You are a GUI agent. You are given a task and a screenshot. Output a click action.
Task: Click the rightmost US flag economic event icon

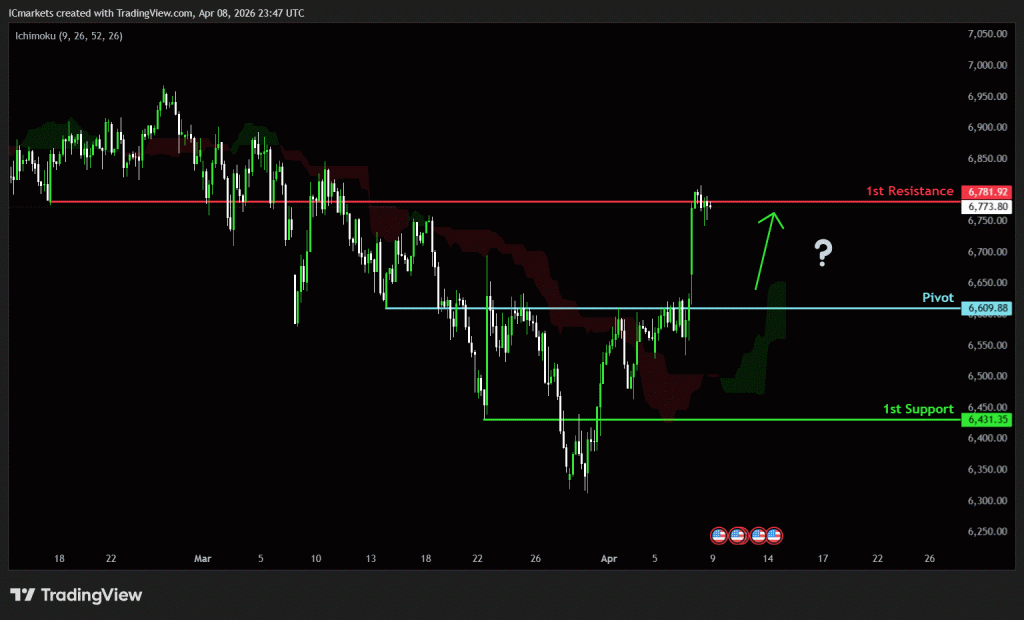click(774, 536)
